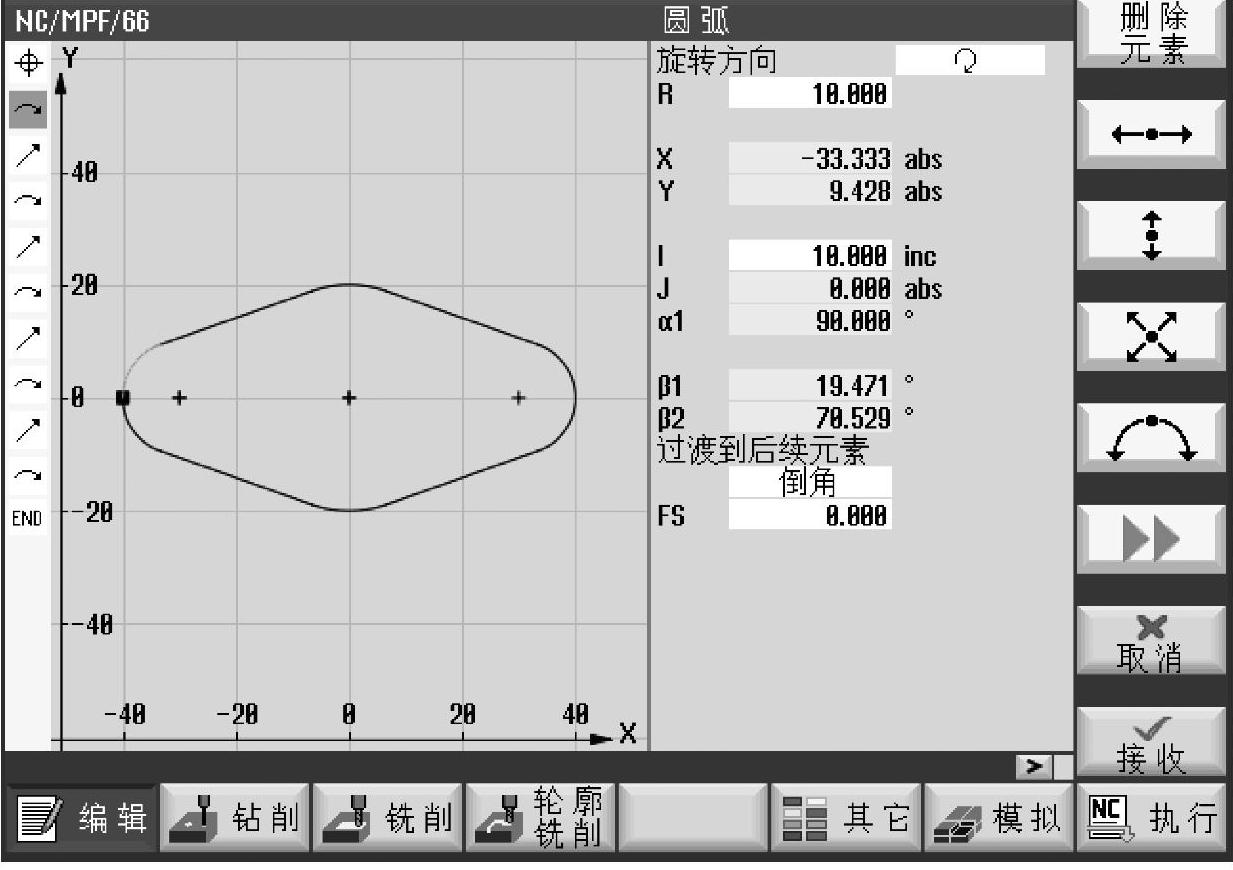
Task: Select the END marker in the contour list
Action: coord(28,518)
